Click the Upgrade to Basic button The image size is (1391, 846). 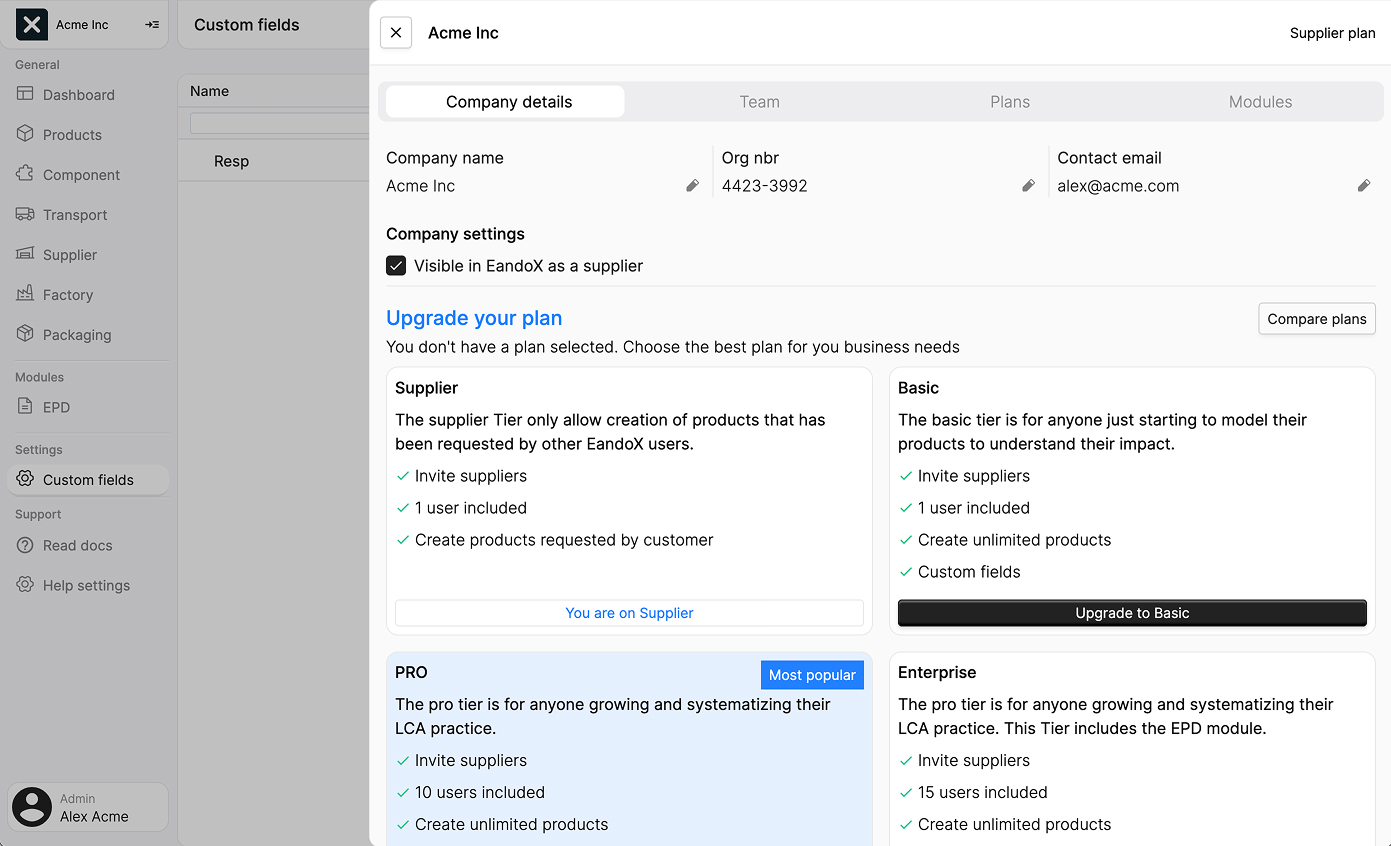pos(1132,613)
